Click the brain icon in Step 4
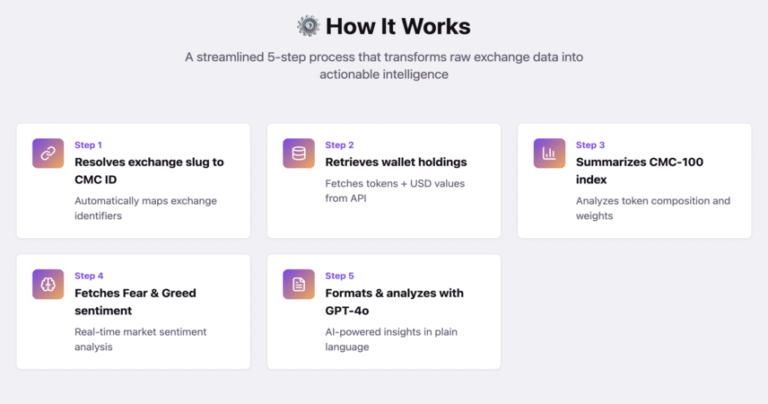This screenshot has width=768, height=404. (x=48, y=284)
